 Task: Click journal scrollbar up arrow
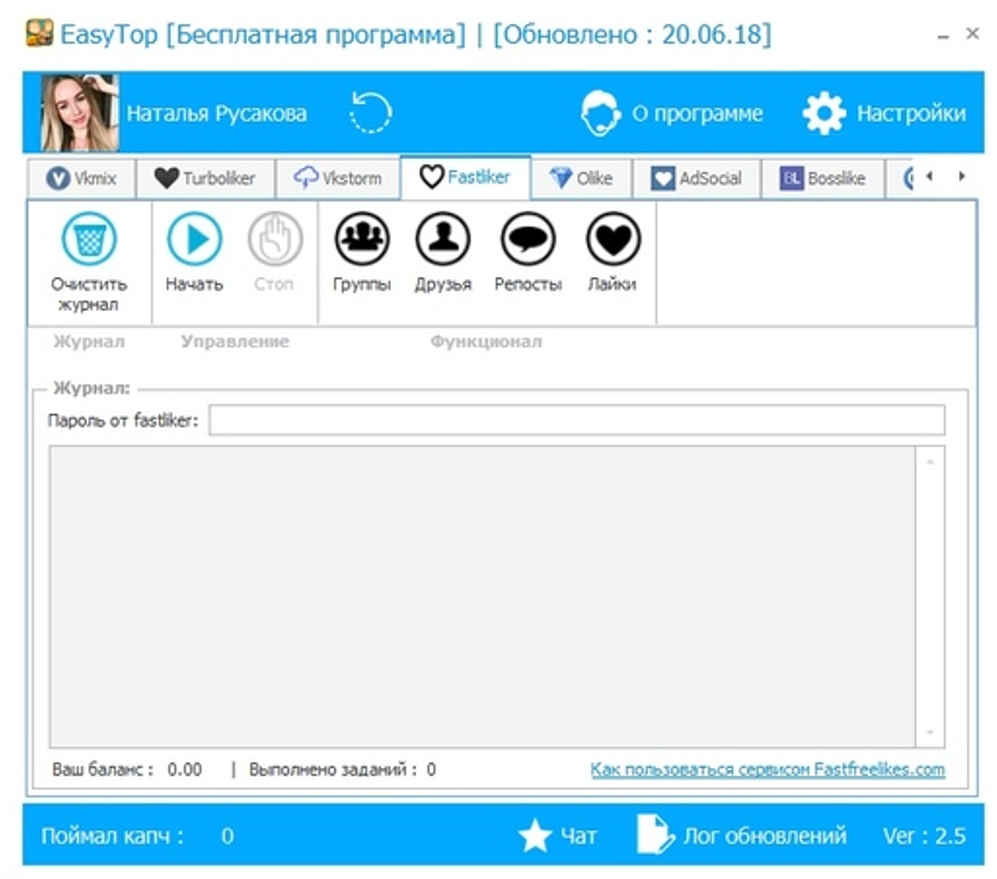pos(930,462)
